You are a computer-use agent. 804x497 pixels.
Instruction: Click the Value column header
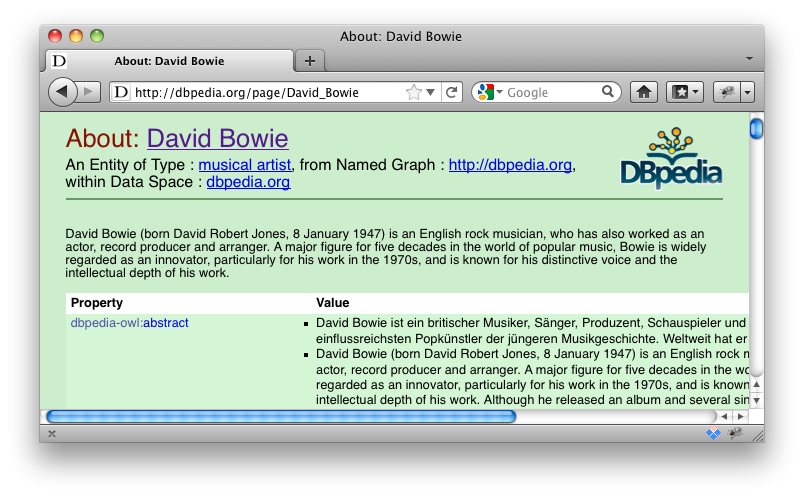tap(333, 303)
